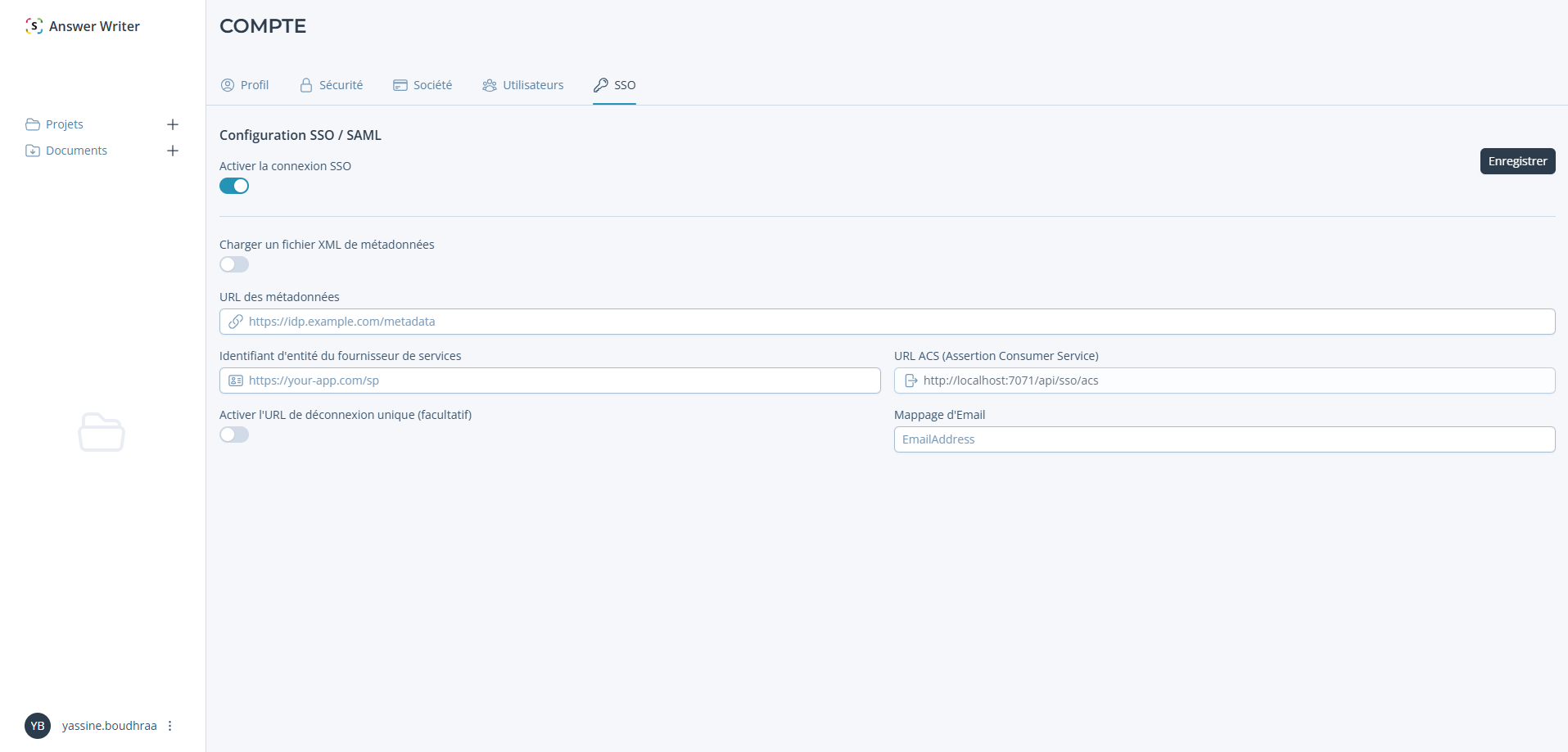1568x752 pixels.
Task: Click the Documents download-folder icon
Action: [33, 151]
